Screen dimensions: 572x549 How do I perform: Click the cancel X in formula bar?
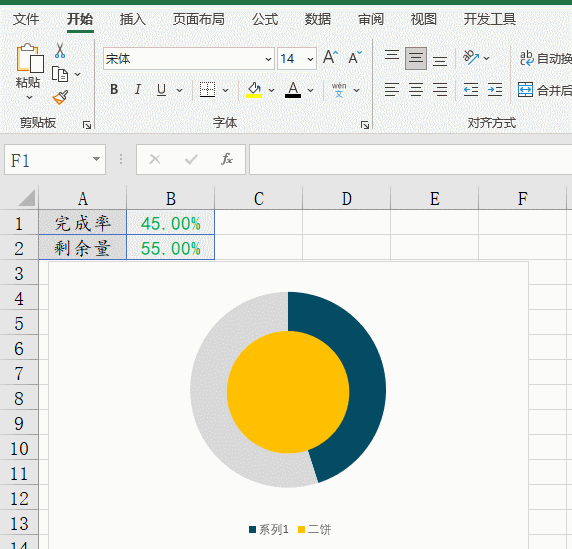[155, 159]
